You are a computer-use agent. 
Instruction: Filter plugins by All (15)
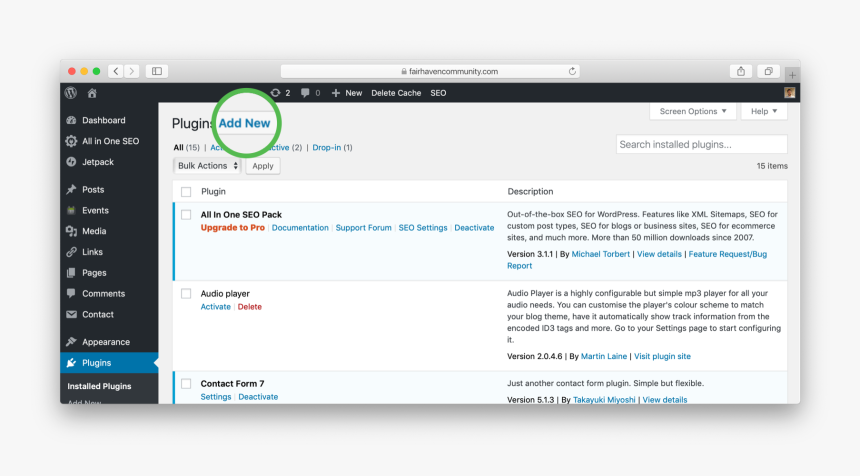pyautogui.click(x=186, y=148)
